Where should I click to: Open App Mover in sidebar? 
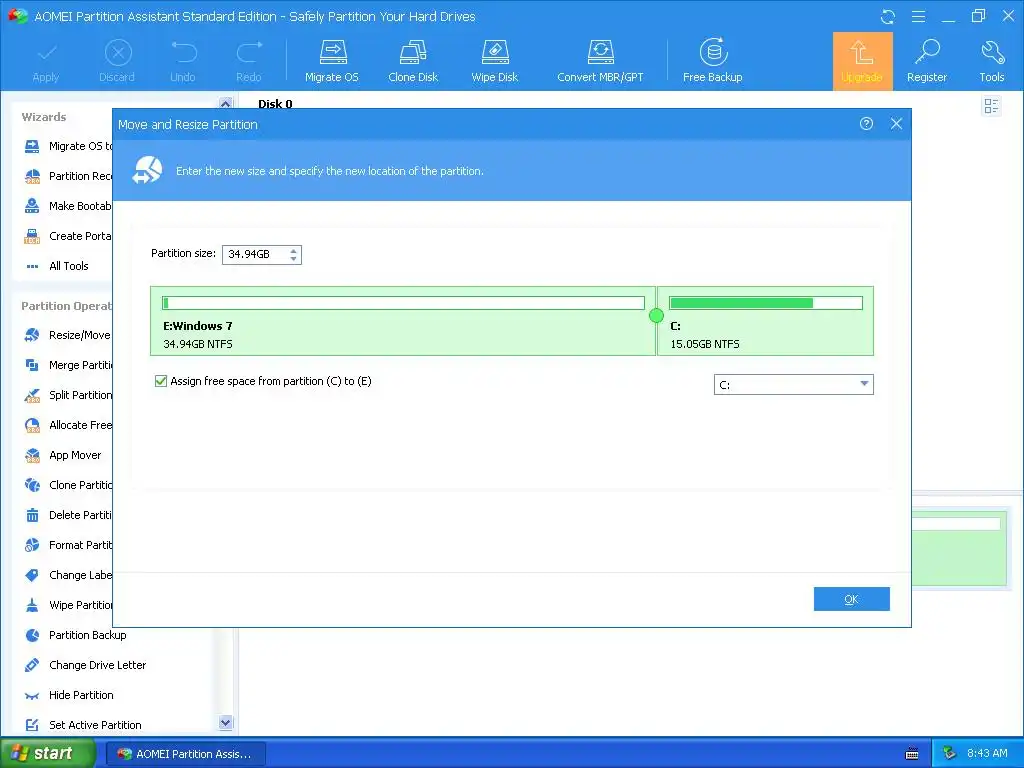63,455
